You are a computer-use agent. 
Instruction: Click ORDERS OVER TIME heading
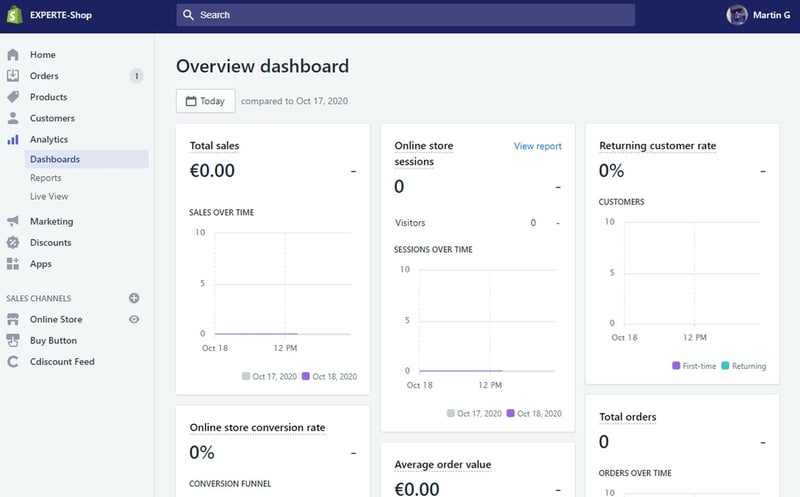[x=635, y=473]
